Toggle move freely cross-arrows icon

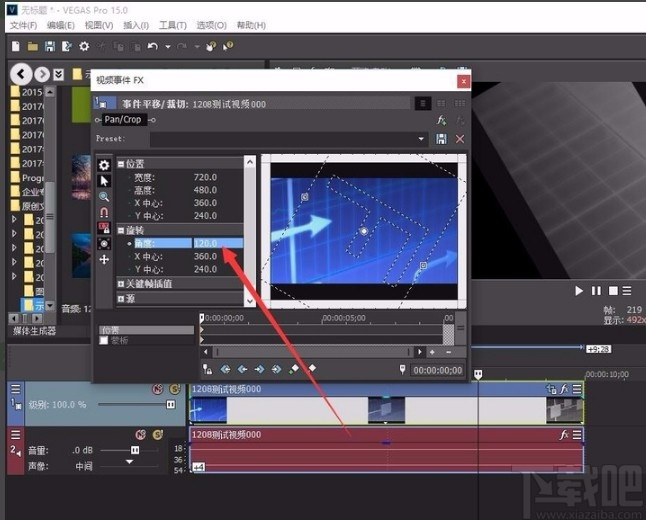point(104,259)
